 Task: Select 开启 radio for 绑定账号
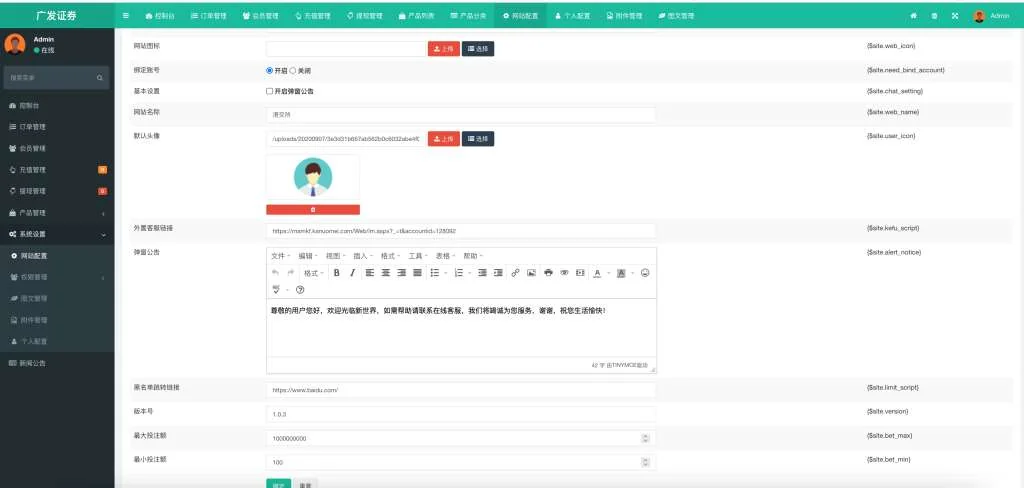[270, 70]
